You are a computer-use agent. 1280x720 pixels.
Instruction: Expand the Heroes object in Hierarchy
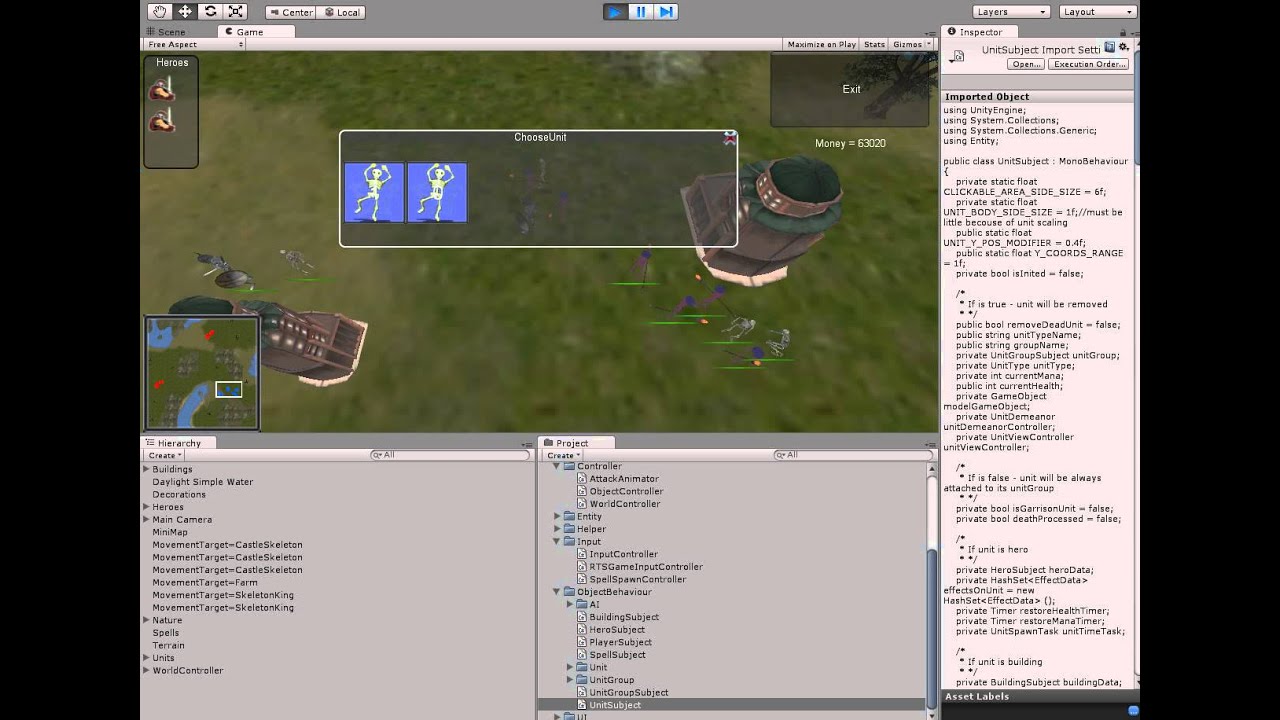(x=146, y=507)
